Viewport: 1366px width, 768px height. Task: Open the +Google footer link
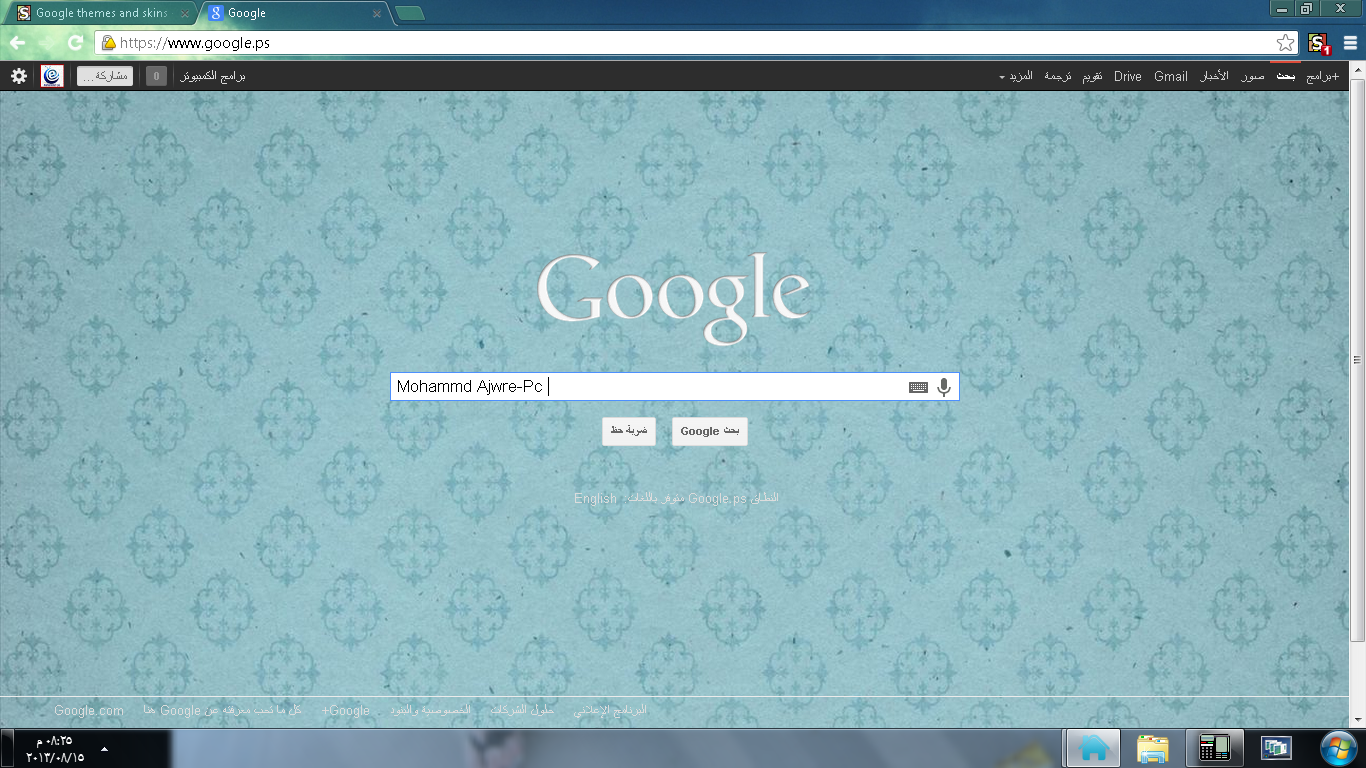tap(346, 711)
